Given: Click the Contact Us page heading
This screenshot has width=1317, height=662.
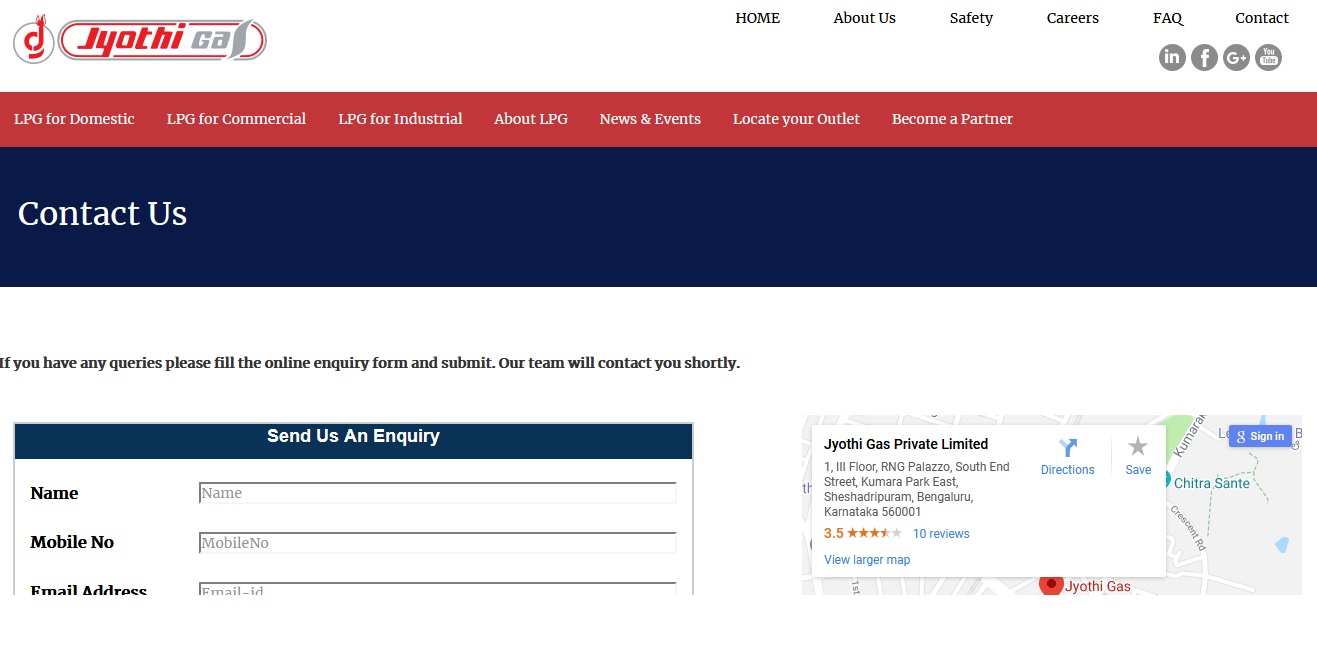Looking at the screenshot, I should coord(103,214).
